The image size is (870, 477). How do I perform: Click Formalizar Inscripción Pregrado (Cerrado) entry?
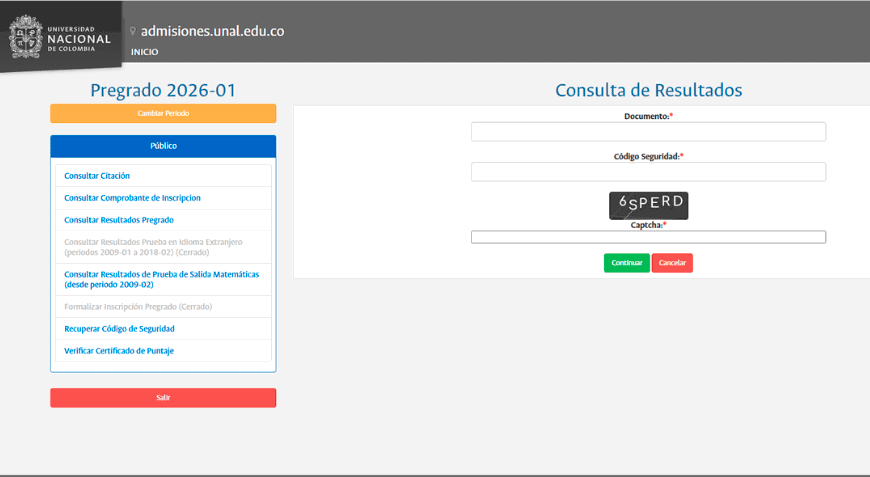(x=138, y=307)
